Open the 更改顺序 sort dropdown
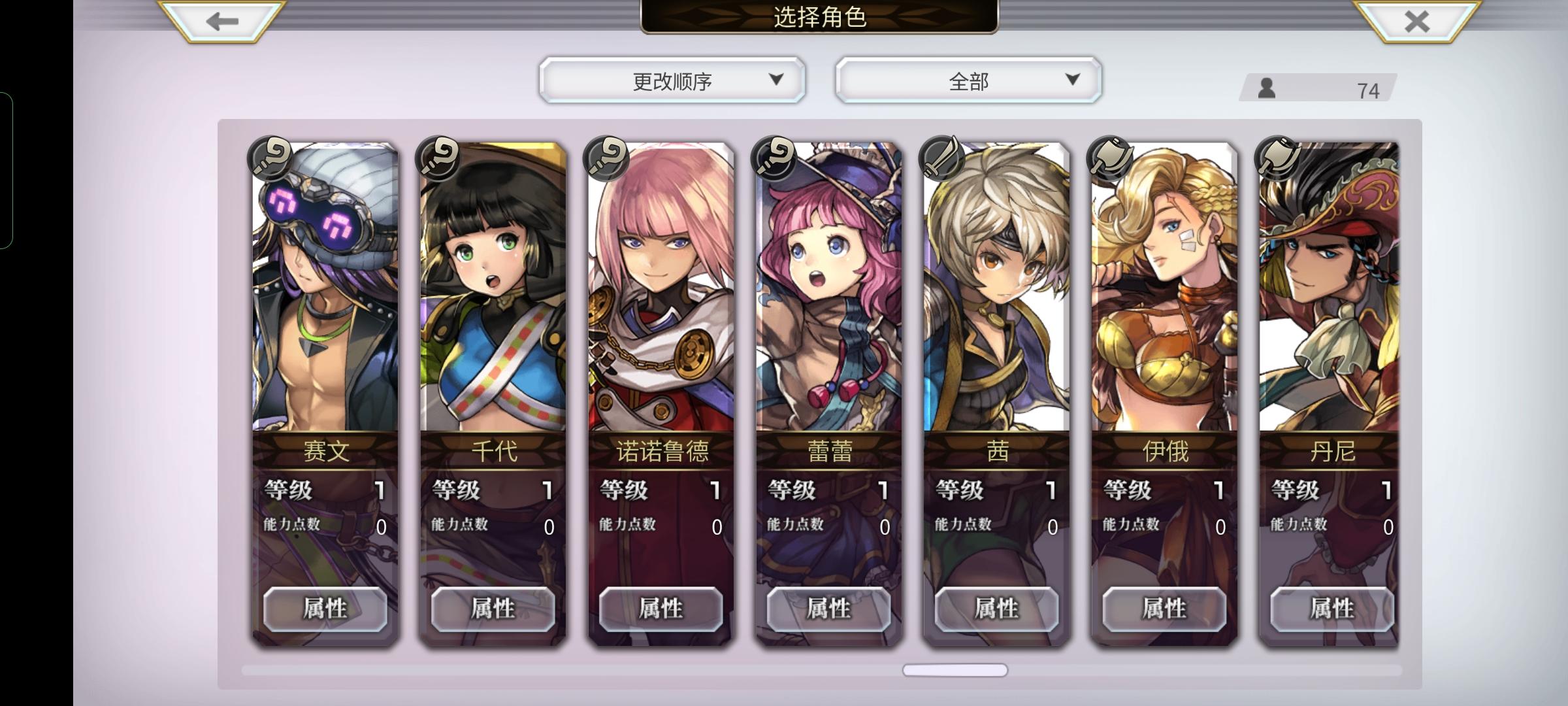Screen dimensions: 1568x706 click(672, 80)
